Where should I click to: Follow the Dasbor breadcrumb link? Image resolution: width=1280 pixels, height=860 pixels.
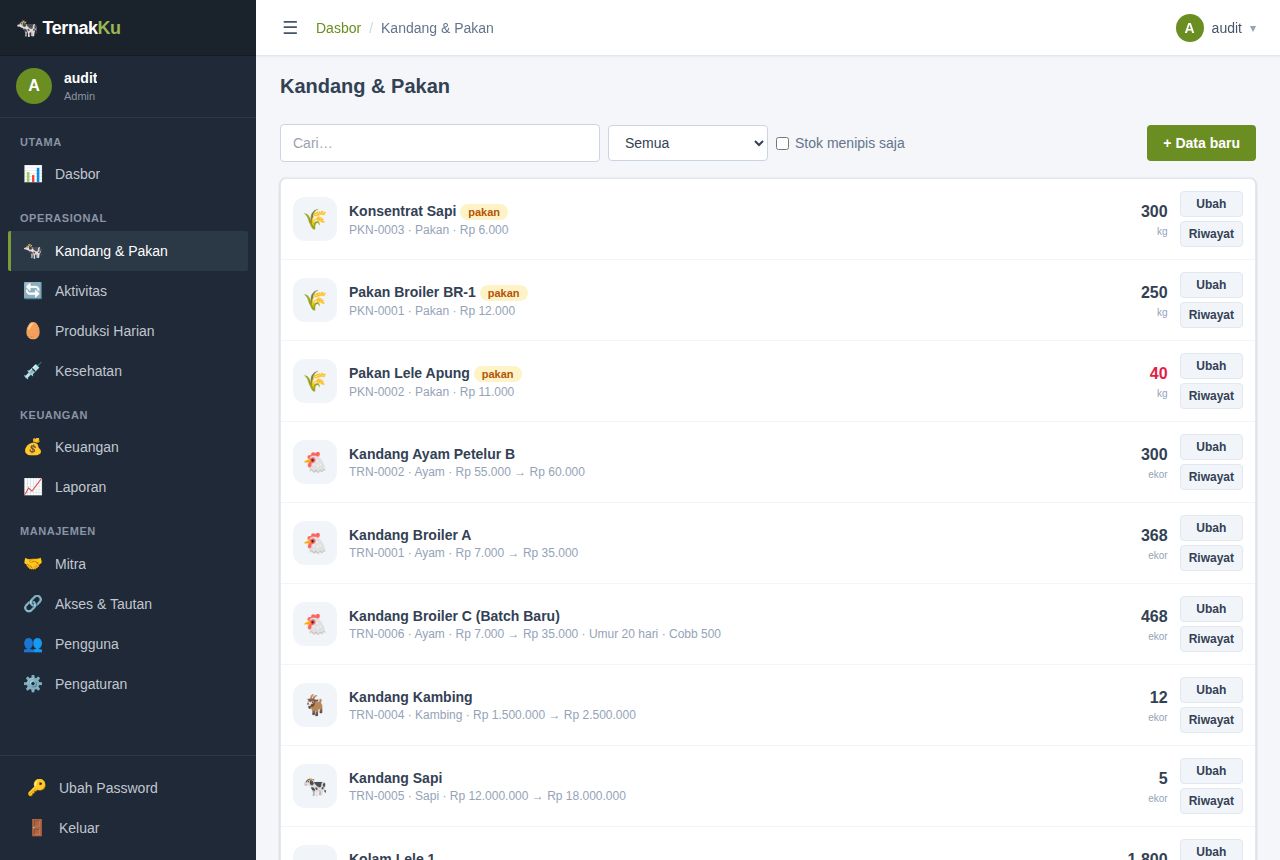pyautogui.click(x=338, y=28)
